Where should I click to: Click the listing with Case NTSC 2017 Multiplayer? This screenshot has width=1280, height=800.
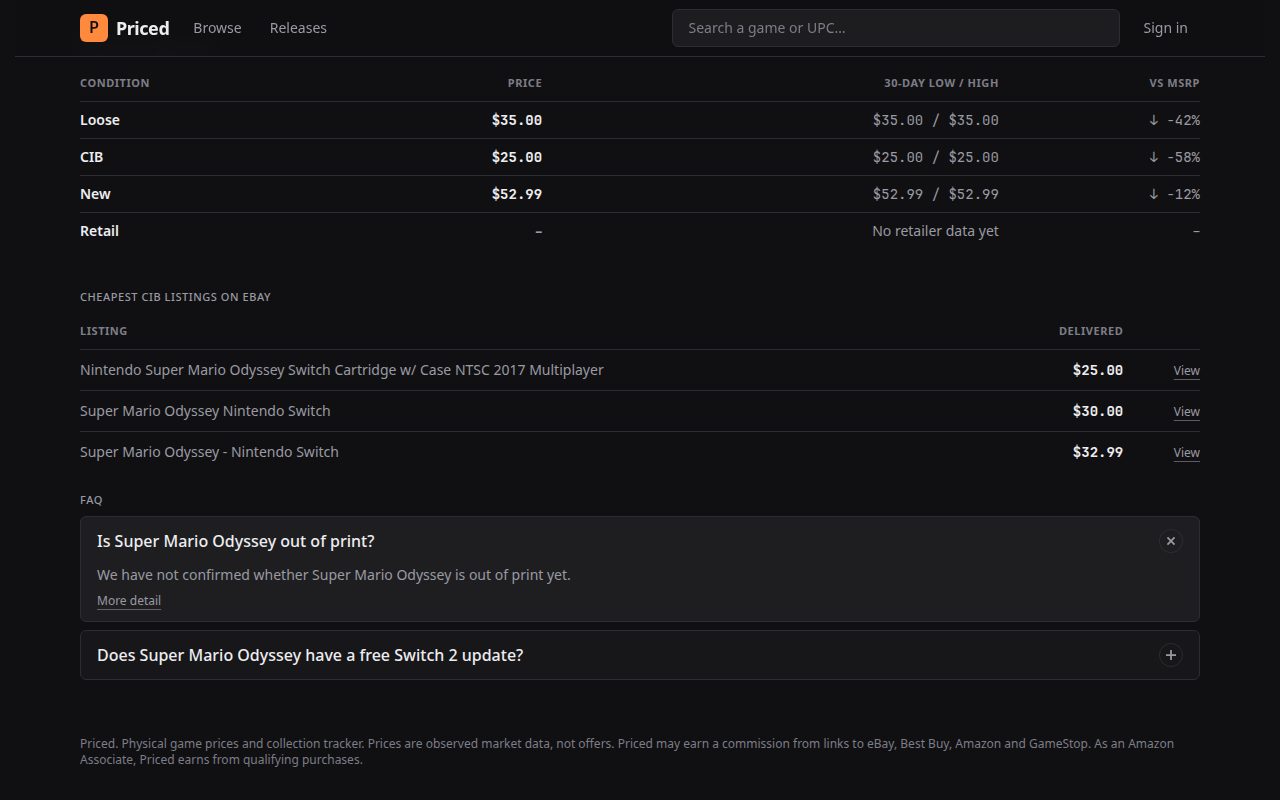[342, 370]
